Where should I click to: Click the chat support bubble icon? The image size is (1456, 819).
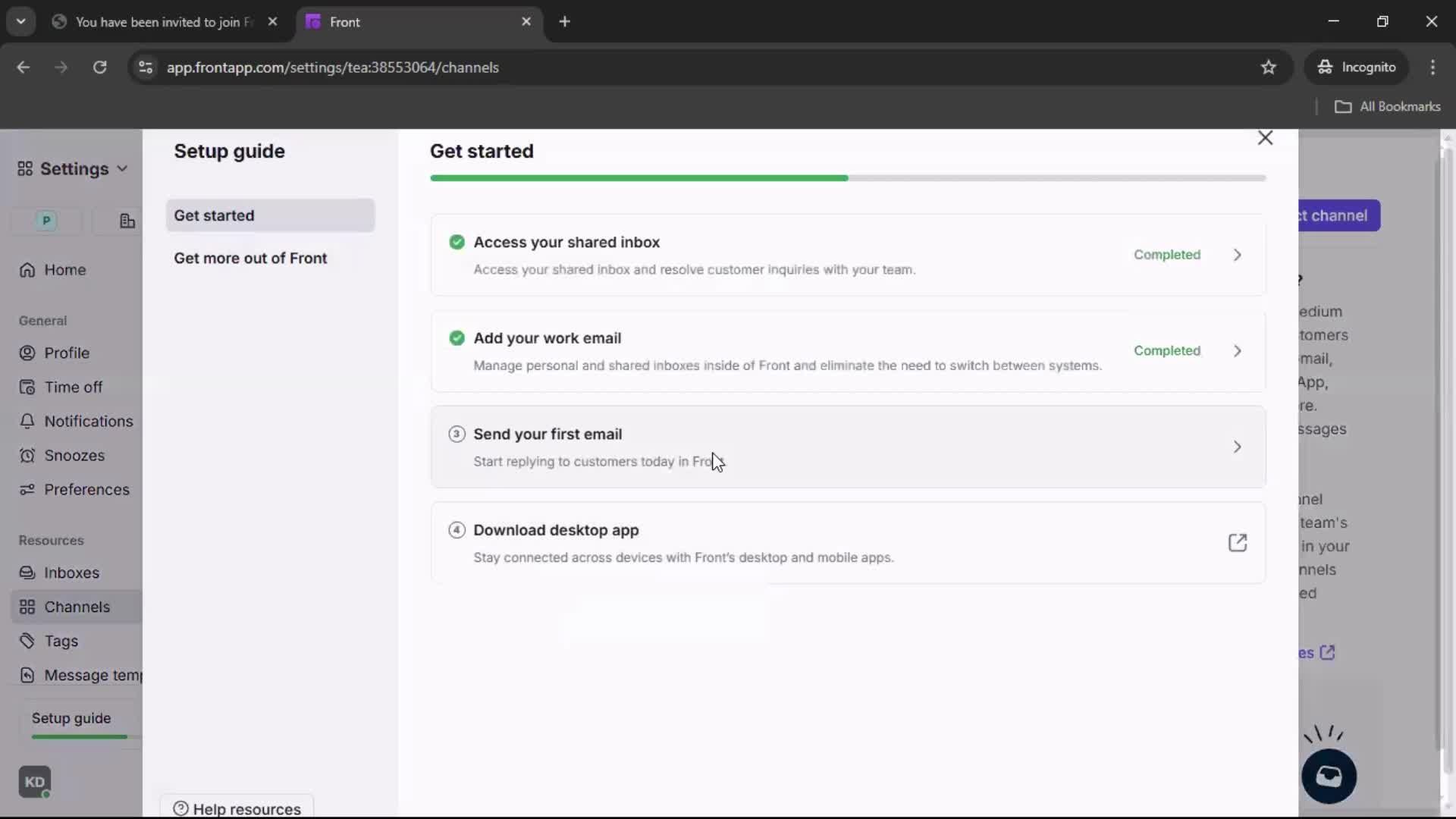[1329, 777]
